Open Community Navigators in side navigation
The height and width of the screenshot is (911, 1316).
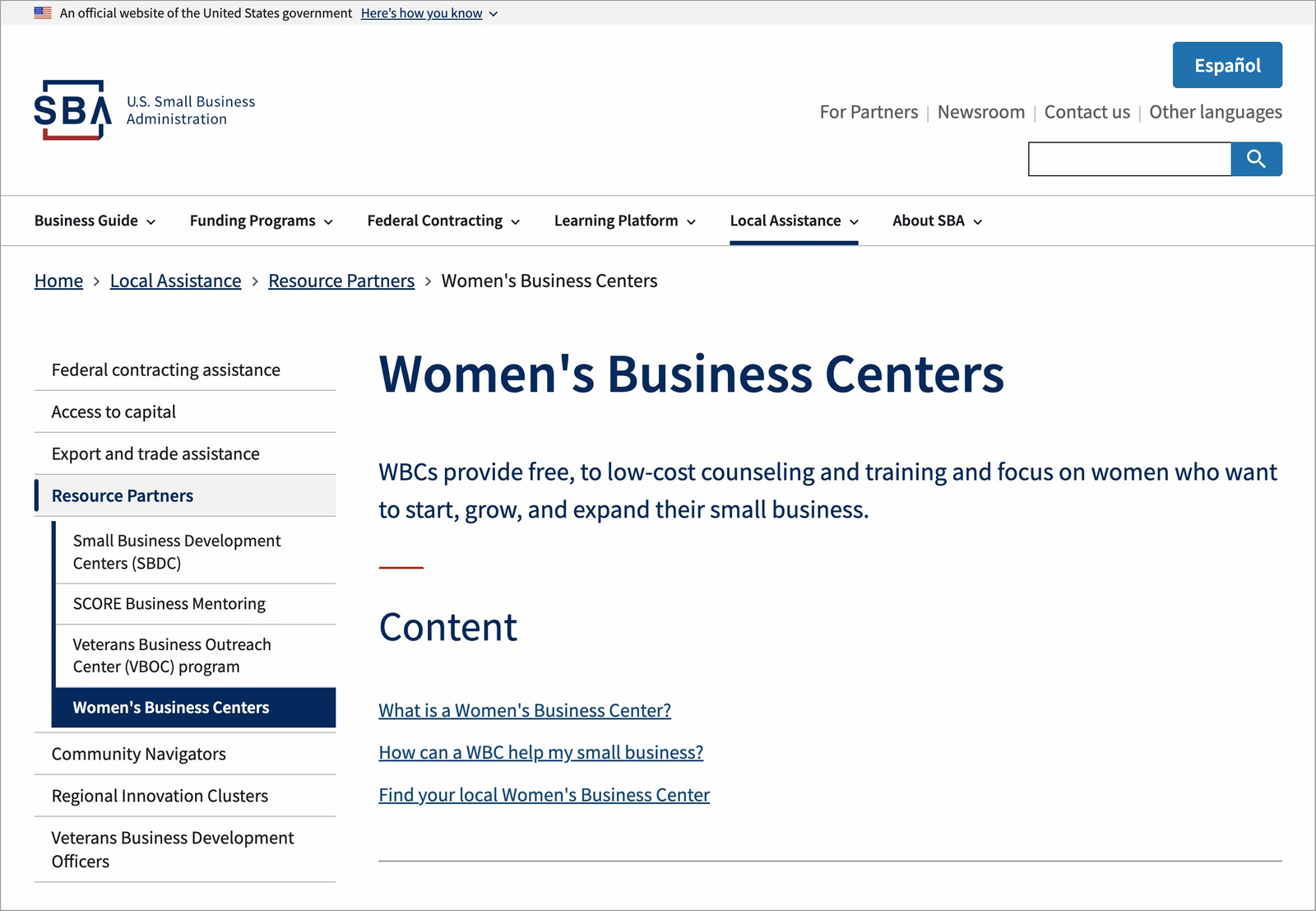[138, 754]
